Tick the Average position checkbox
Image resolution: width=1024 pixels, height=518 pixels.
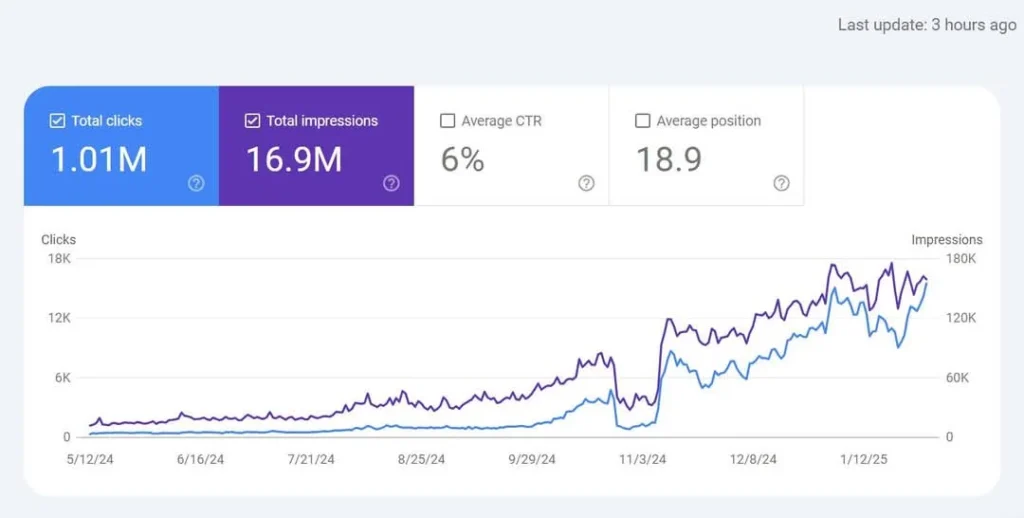643,121
